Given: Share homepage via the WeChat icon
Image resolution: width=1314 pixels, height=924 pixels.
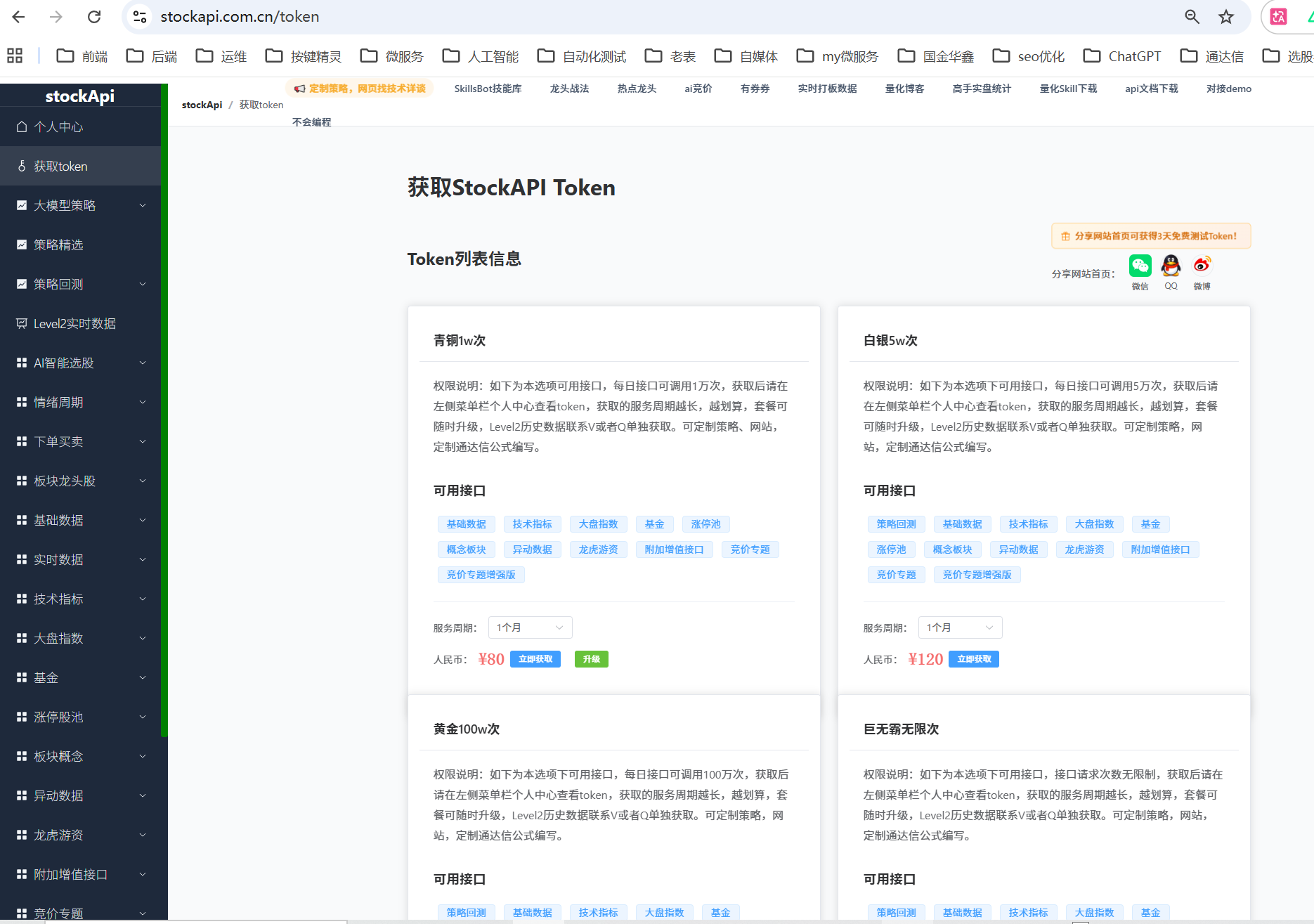Looking at the screenshot, I should click(x=1140, y=266).
